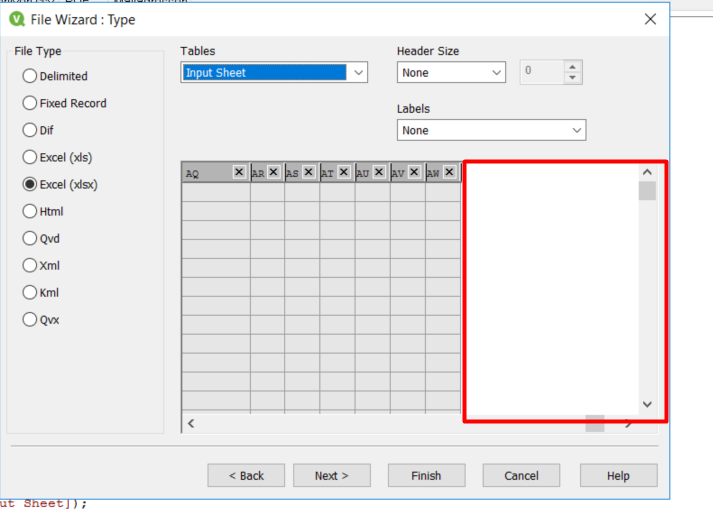Open the Labels dropdown
This screenshot has height=517, width=713.
[491, 130]
